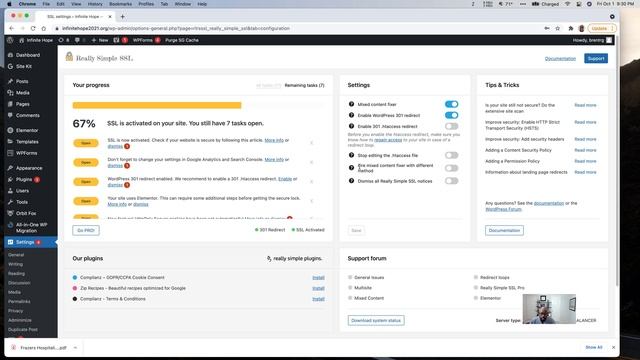The image size is (640, 360).
Task: Open Users icon in sidebar
Action: (x=11, y=191)
